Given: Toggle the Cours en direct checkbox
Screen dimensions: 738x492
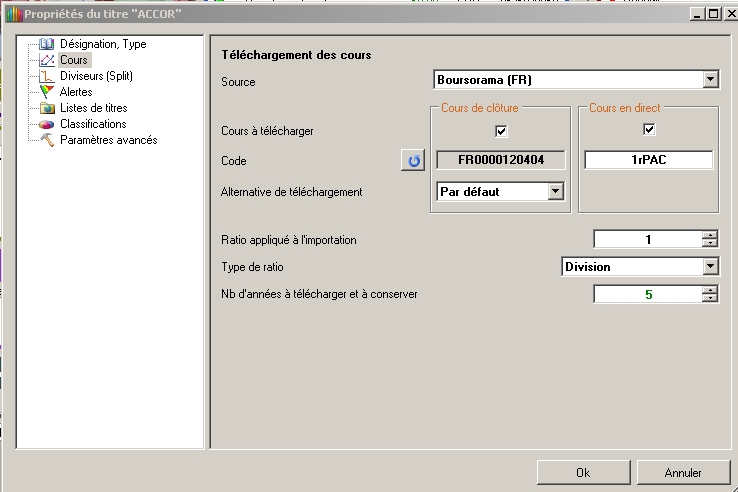Looking at the screenshot, I should tap(648, 130).
